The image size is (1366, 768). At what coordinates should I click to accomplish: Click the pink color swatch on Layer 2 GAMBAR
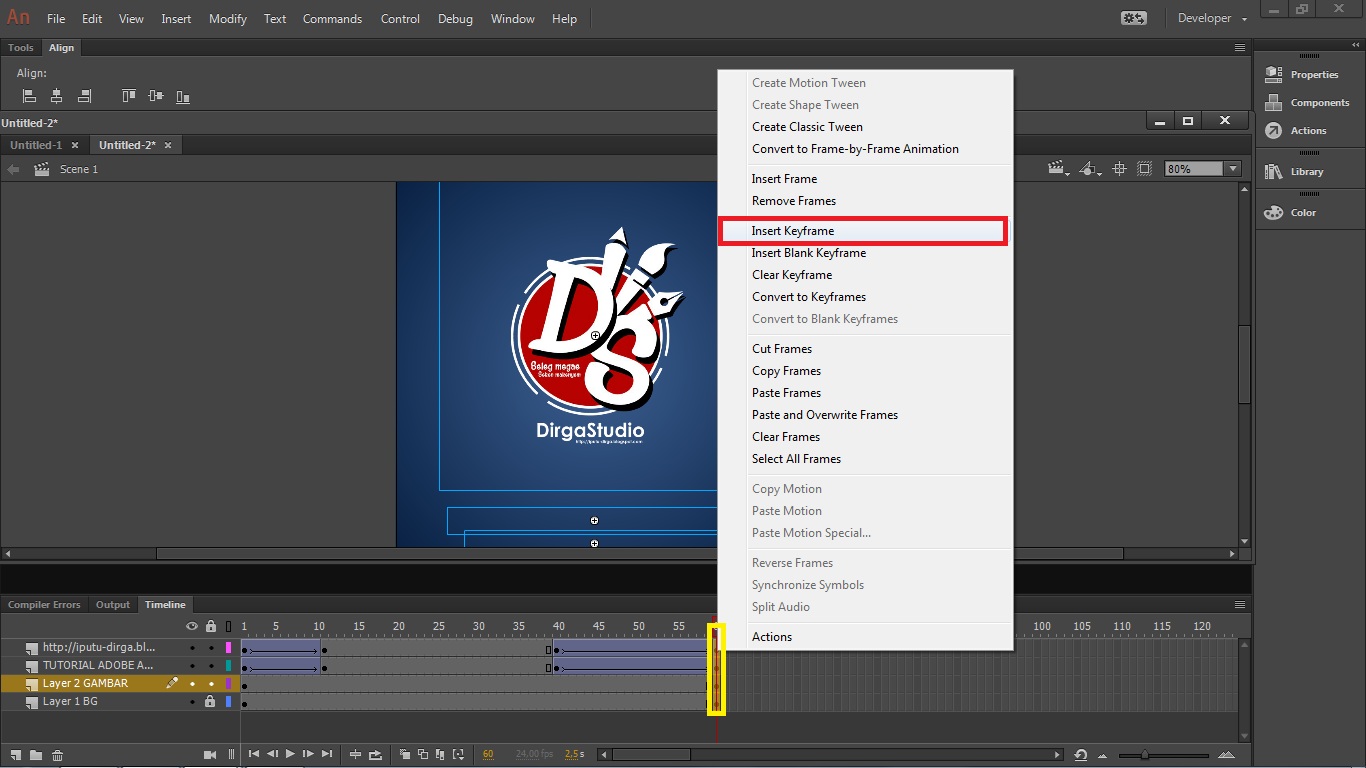228,683
